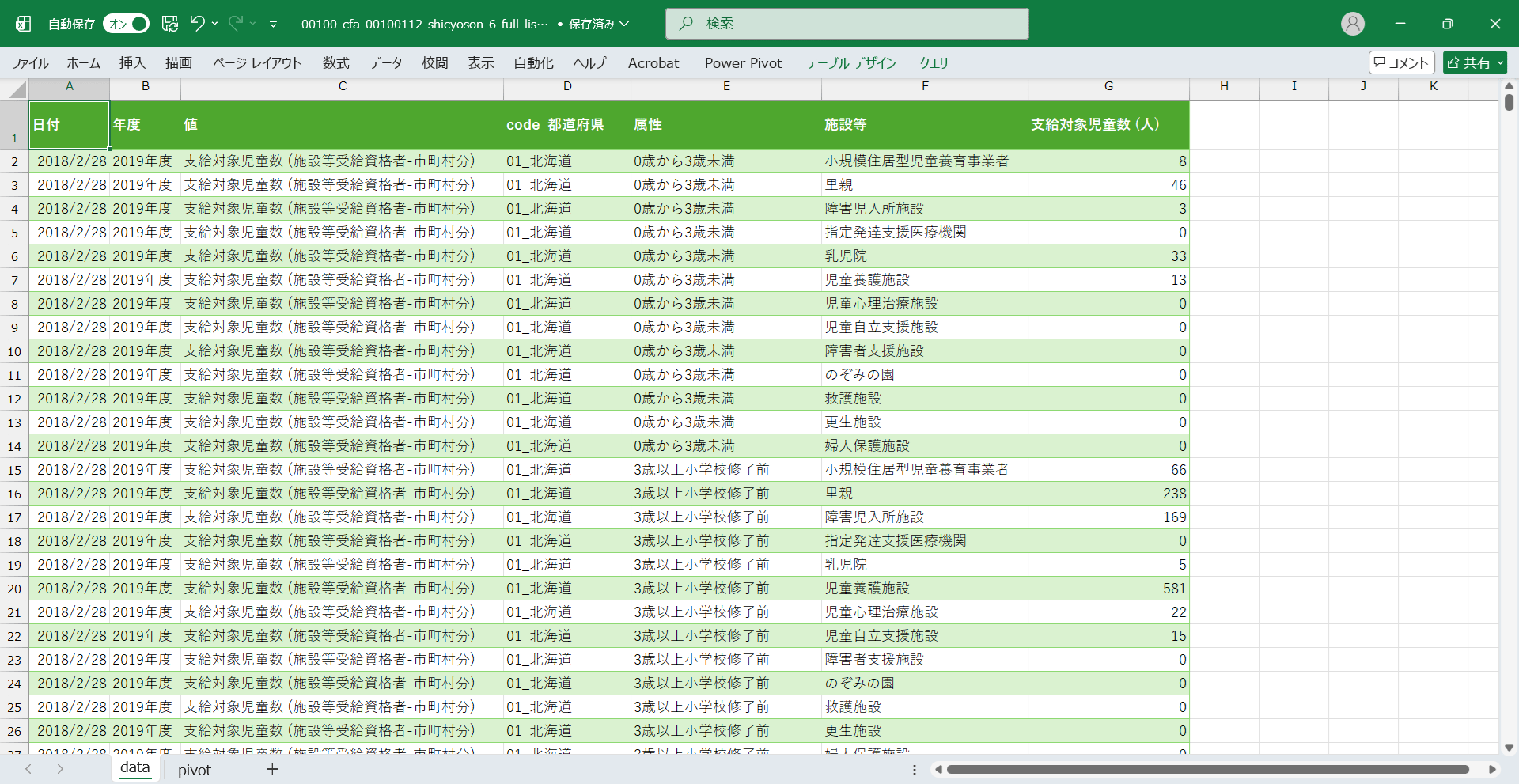
Task: Open the user account profile icon
Action: click(1352, 24)
